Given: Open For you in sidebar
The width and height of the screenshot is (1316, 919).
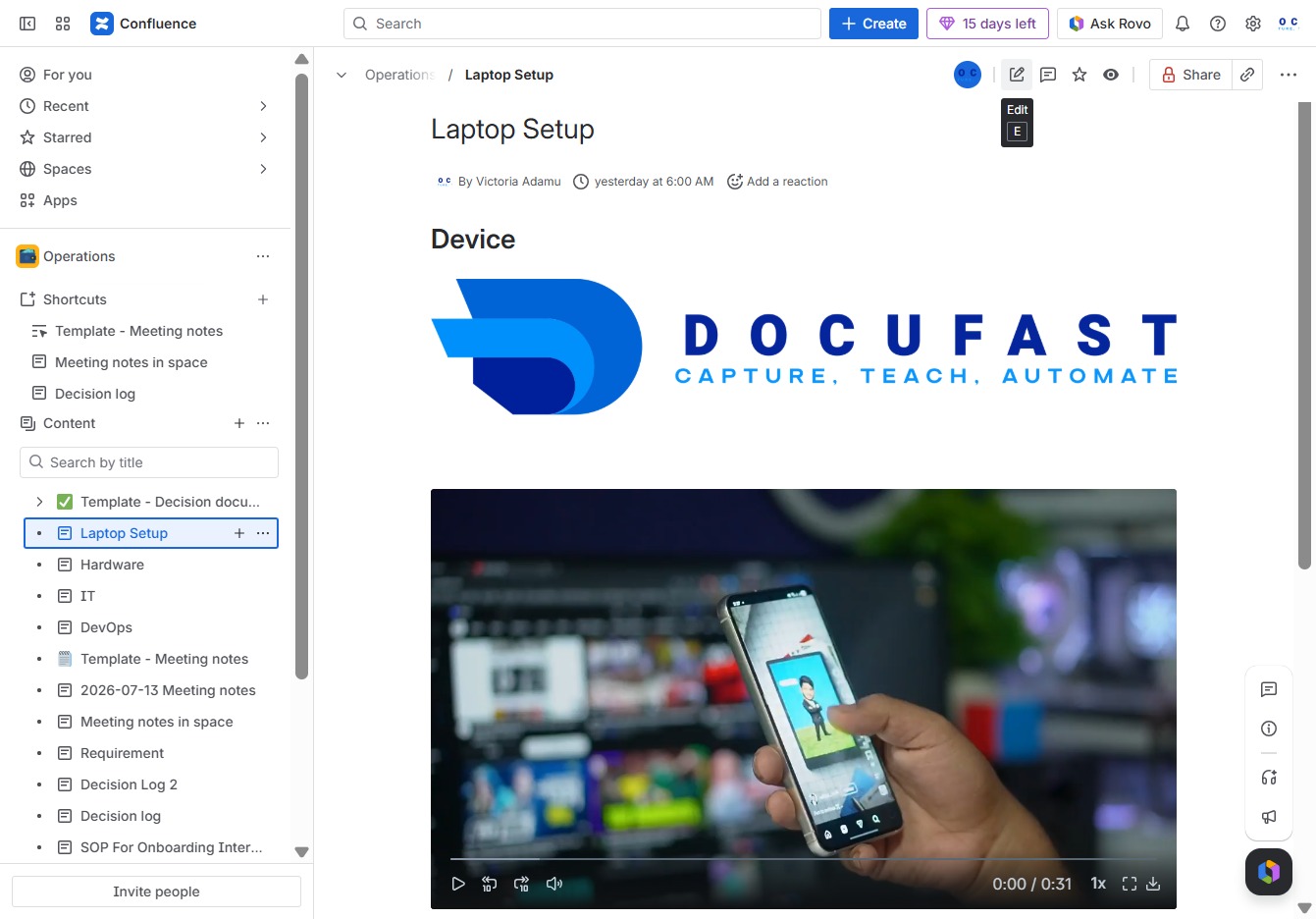Looking at the screenshot, I should tap(145, 75).
